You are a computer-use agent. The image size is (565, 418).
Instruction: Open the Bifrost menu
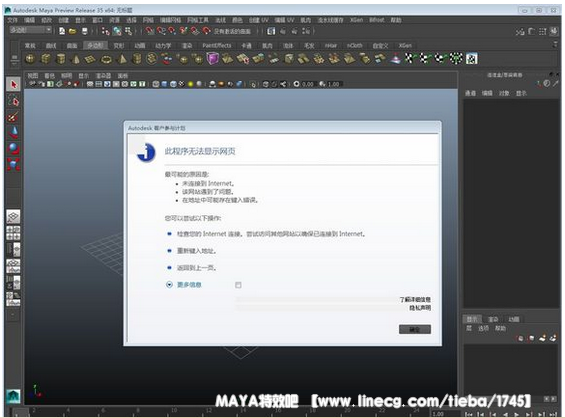[377, 20]
